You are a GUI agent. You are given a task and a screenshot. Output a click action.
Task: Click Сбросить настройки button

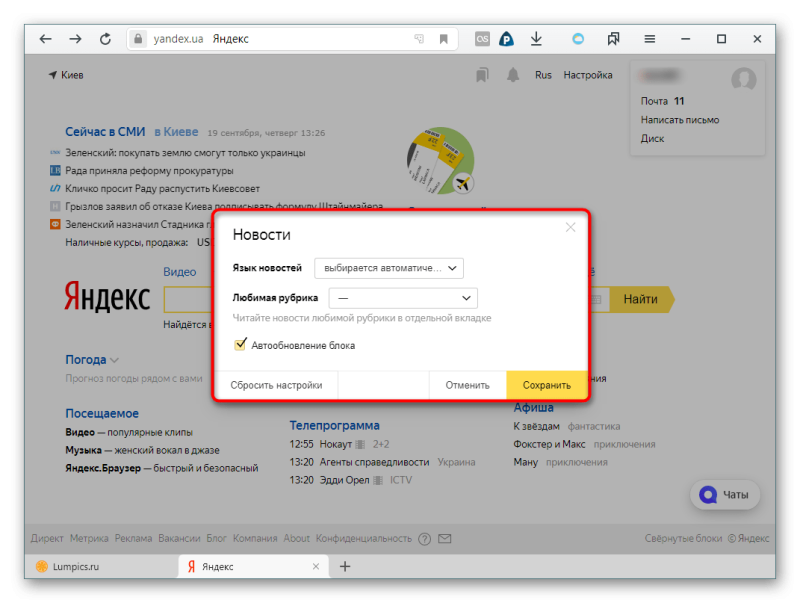pyautogui.click(x=276, y=385)
